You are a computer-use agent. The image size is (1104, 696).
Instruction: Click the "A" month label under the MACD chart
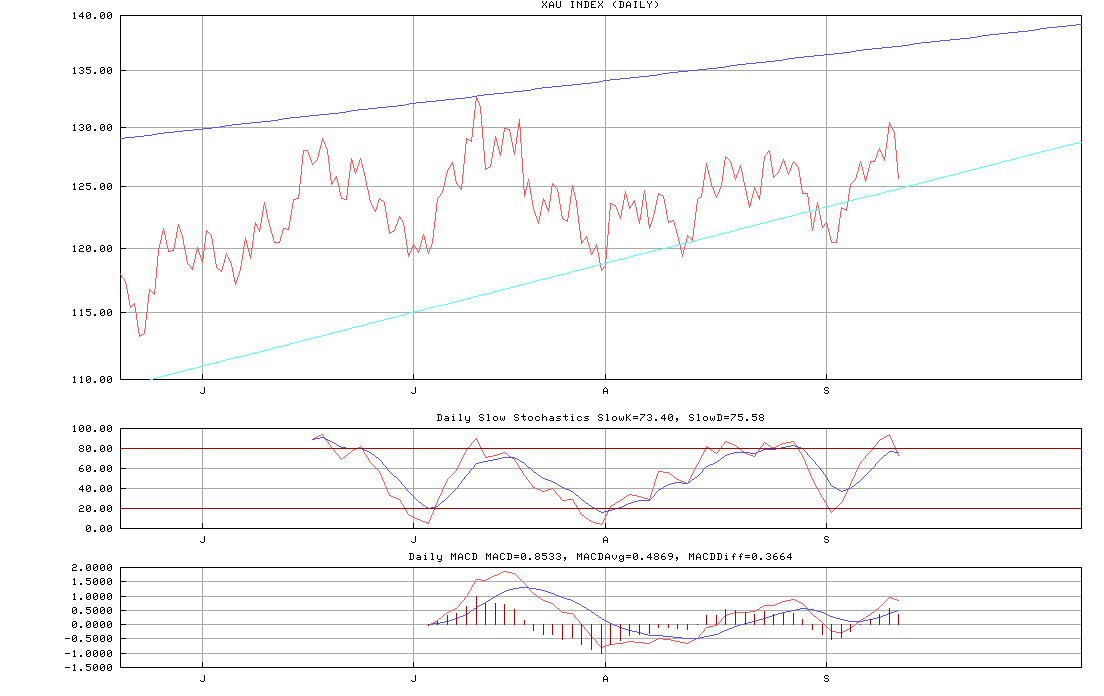click(605, 678)
